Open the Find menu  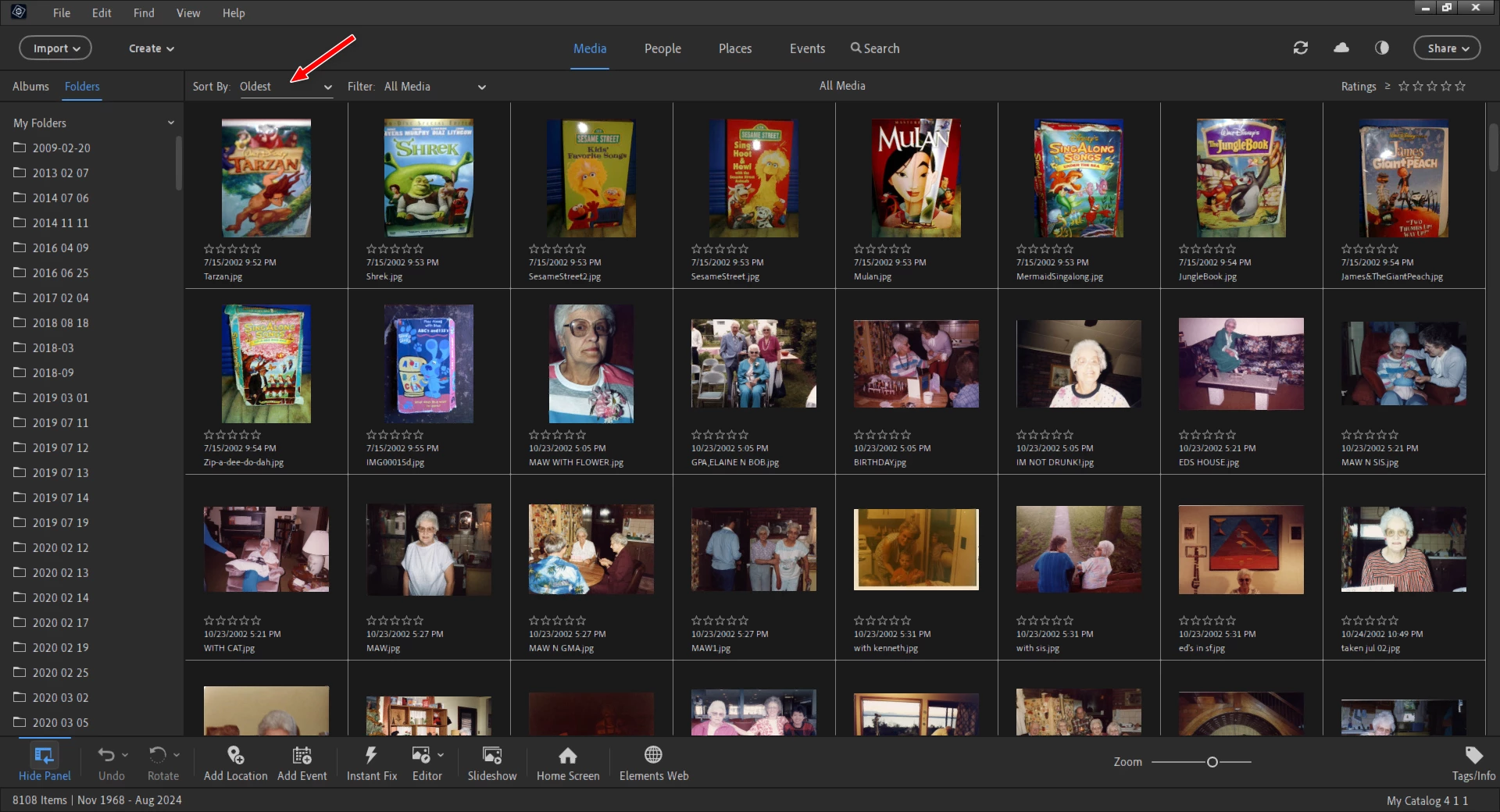[144, 12]
